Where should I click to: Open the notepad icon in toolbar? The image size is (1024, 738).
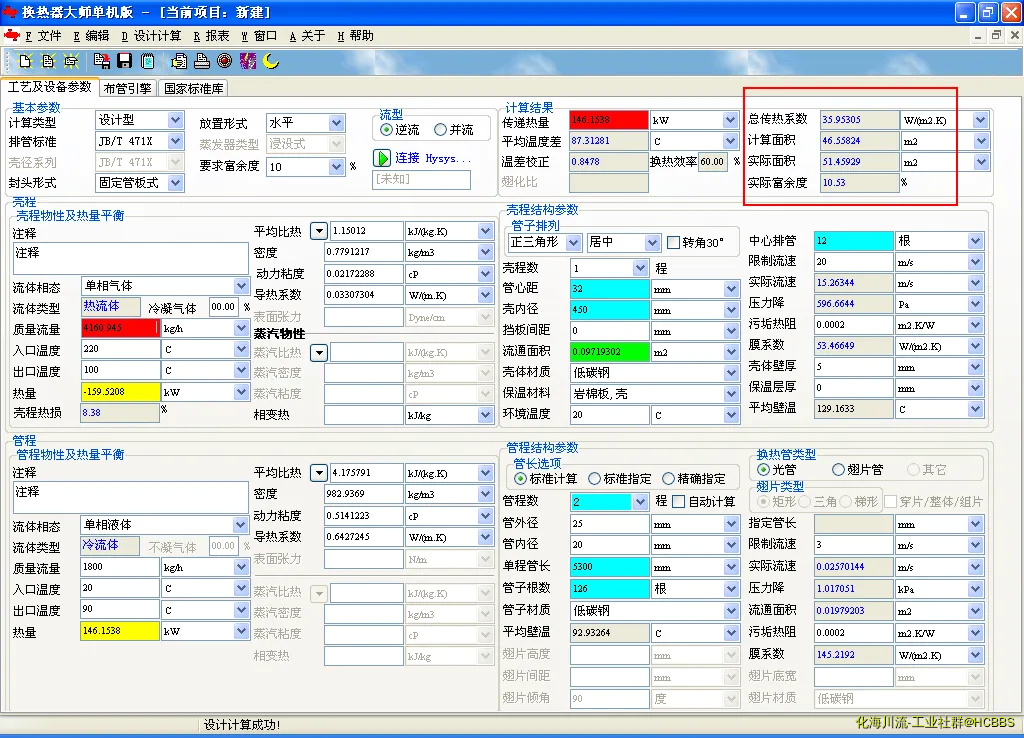tap(148, 61)
